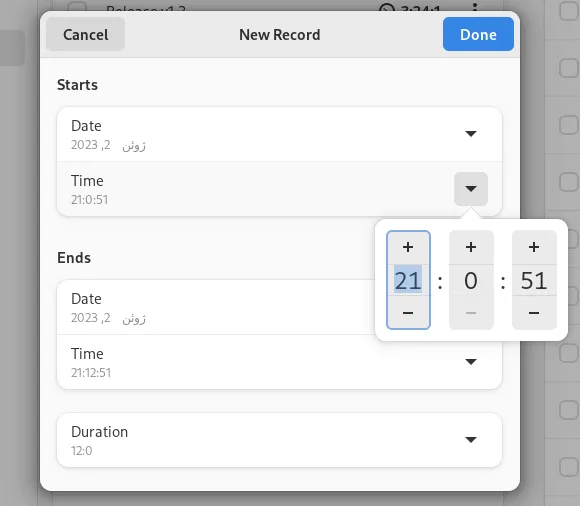Cancel the New Record dialog
The width and height of the screenshot is (580, 506).
click(85, 34)
